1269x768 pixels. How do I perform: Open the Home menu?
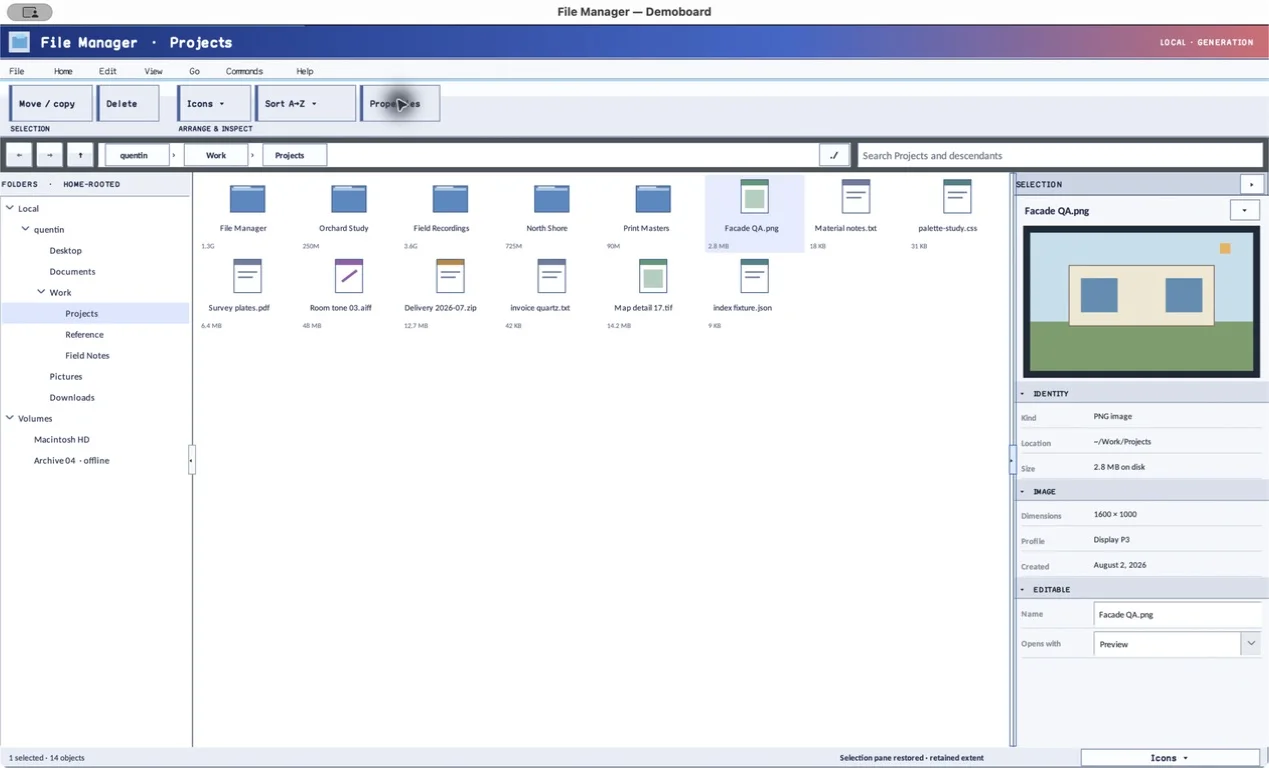click(63, 71)
